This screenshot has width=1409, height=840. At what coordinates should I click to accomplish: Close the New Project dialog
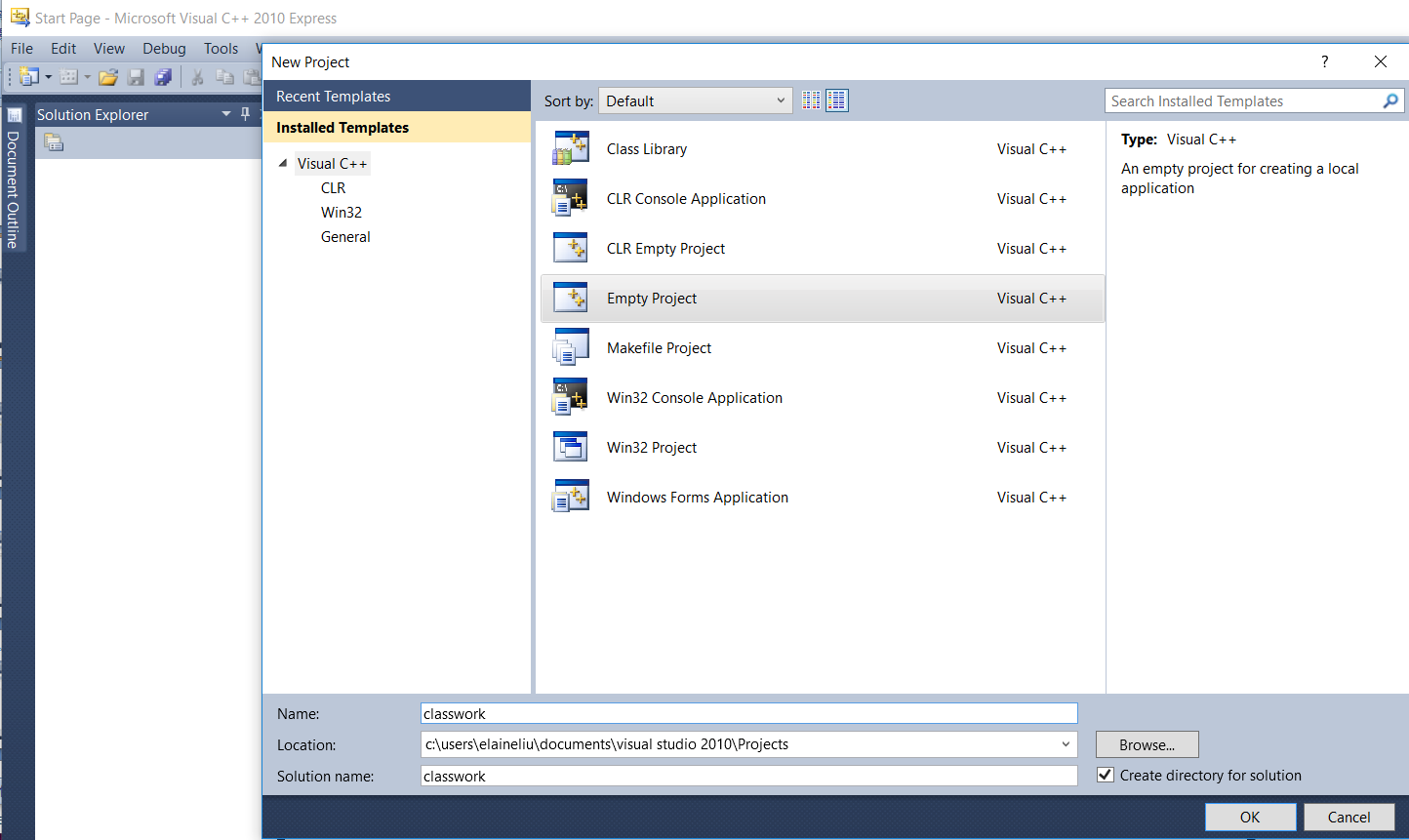[1381, 61]
